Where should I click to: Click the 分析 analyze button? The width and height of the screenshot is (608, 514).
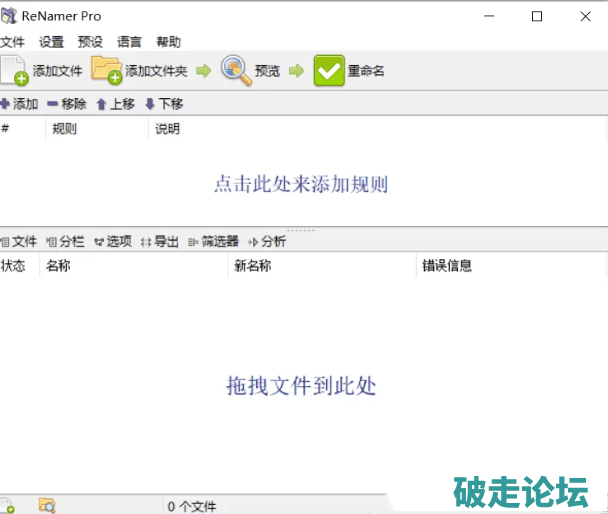pyautogui.click(x=267, y=241)
